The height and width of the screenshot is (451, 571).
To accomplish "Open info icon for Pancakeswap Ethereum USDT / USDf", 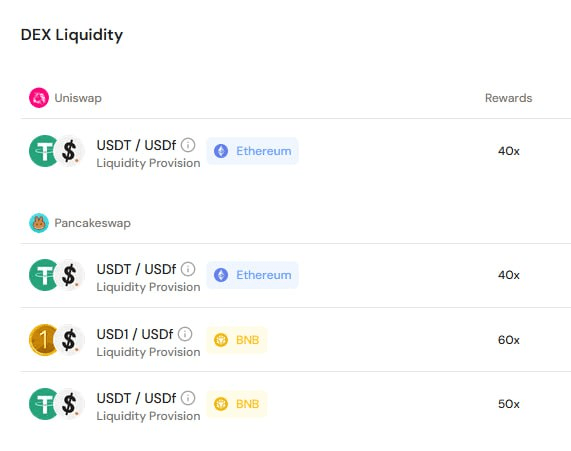I will [188, 269].
